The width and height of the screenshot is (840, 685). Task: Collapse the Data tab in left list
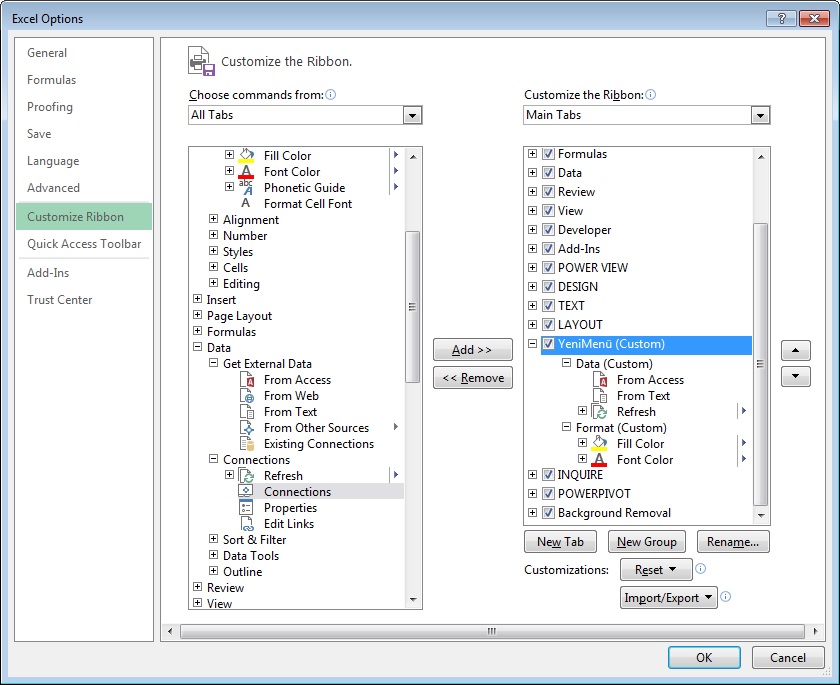point(197,347)
